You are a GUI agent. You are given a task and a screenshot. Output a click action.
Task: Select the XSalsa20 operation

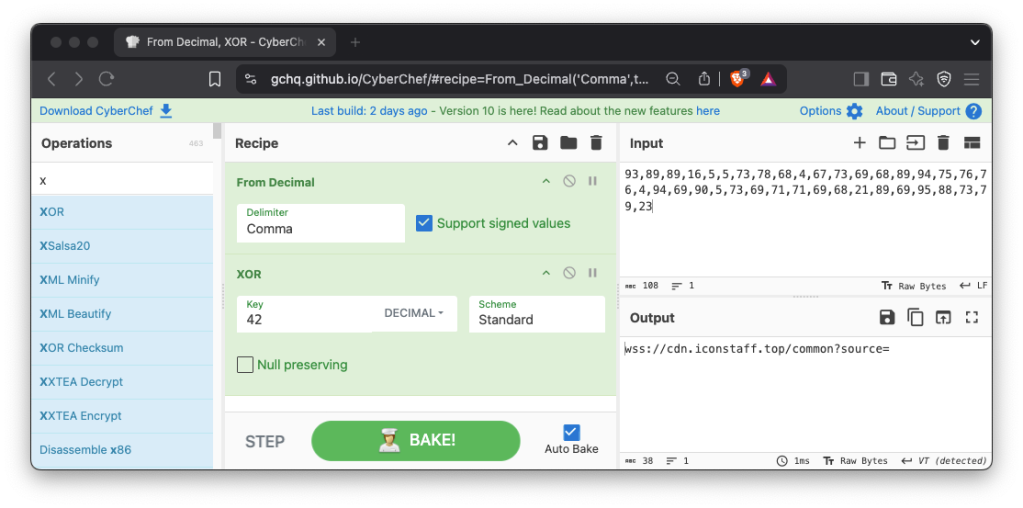pyautogui.click(x=121, y=246)
